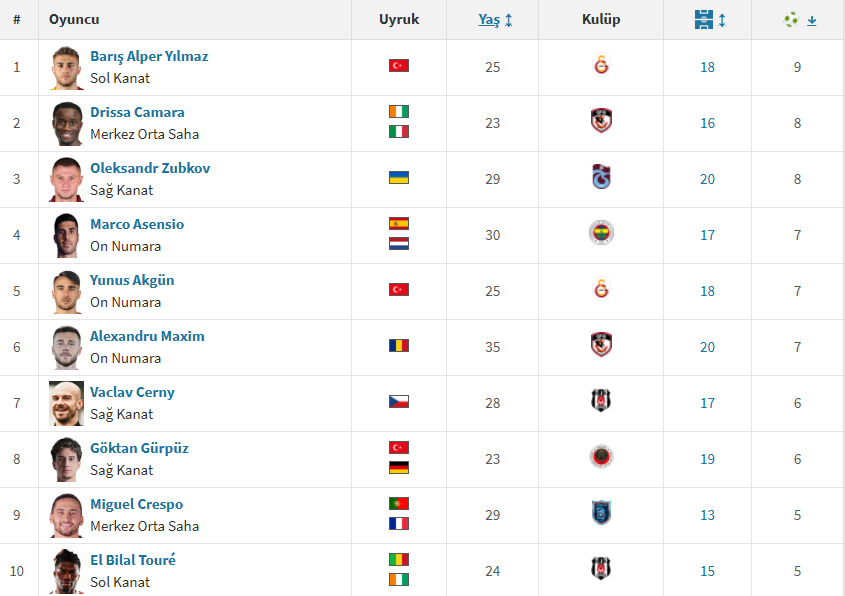Click Gençlerbirliği crest in Göktan Gürpüz row
The width and height of the screenshot is (845, 596).
click(x=601, y=458)
